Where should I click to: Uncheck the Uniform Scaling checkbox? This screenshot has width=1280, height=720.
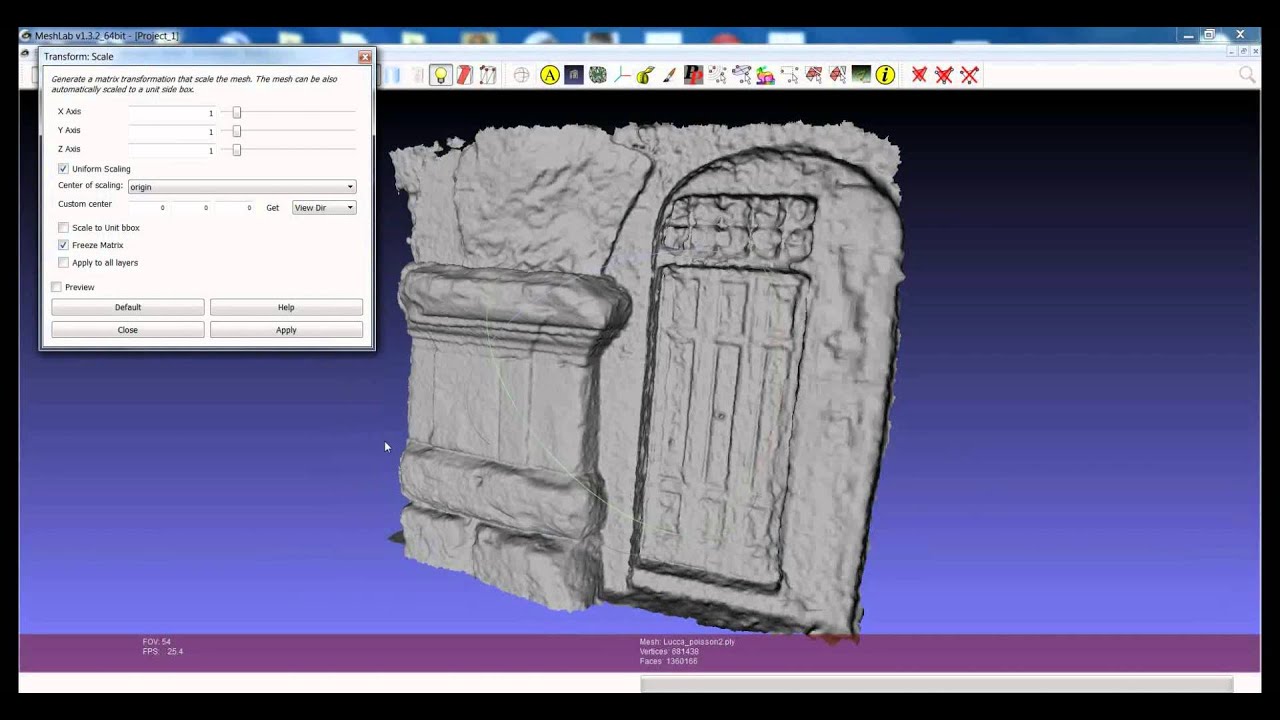coord(64,169)
